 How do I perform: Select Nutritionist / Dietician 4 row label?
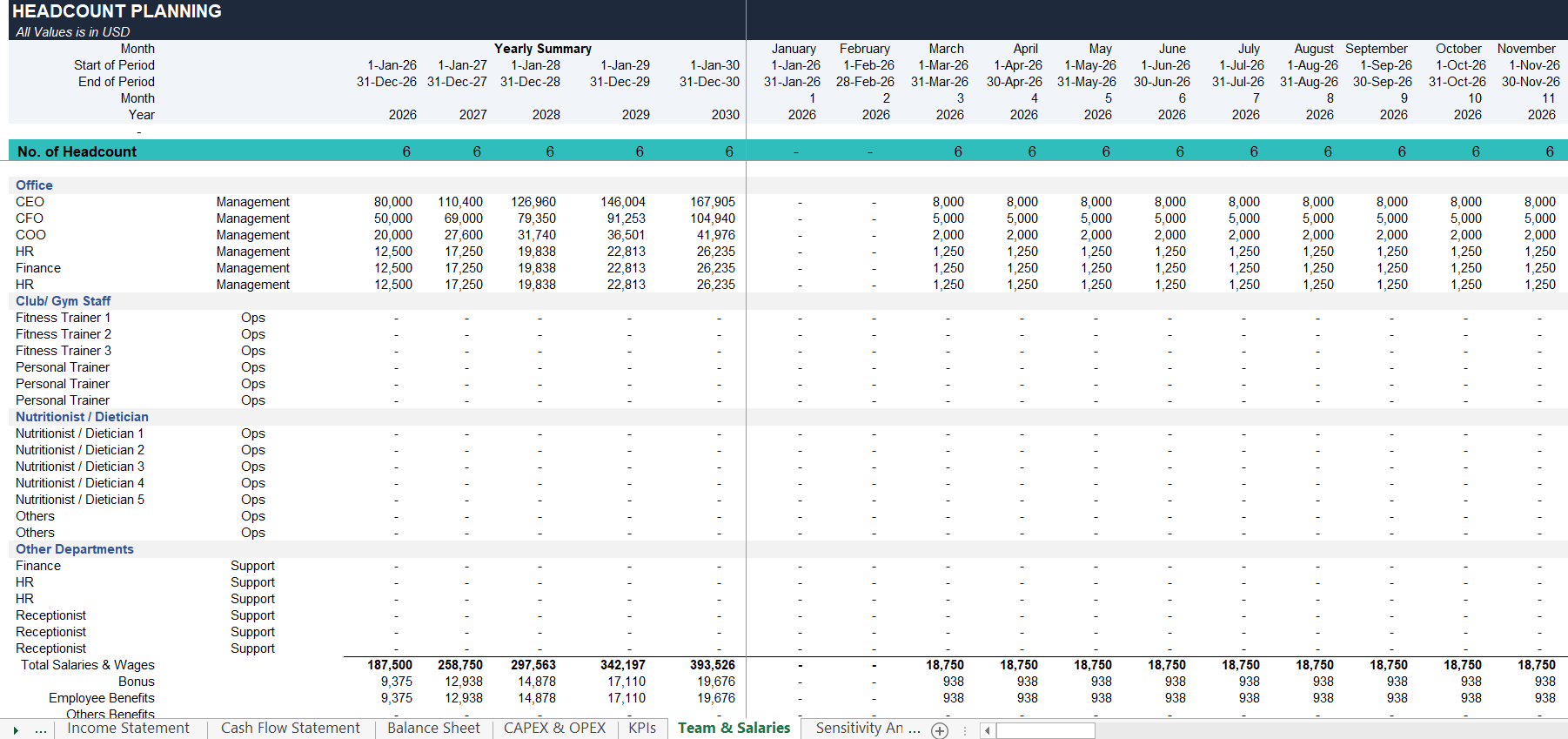point(80,483)
